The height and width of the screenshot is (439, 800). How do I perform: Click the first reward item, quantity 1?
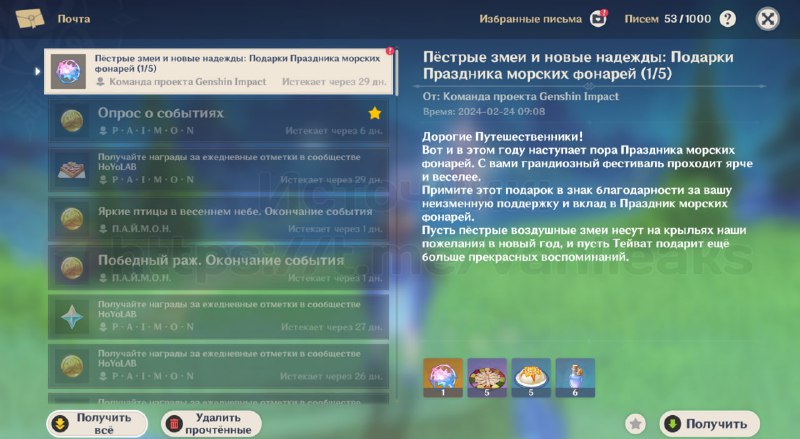(443, 378)
